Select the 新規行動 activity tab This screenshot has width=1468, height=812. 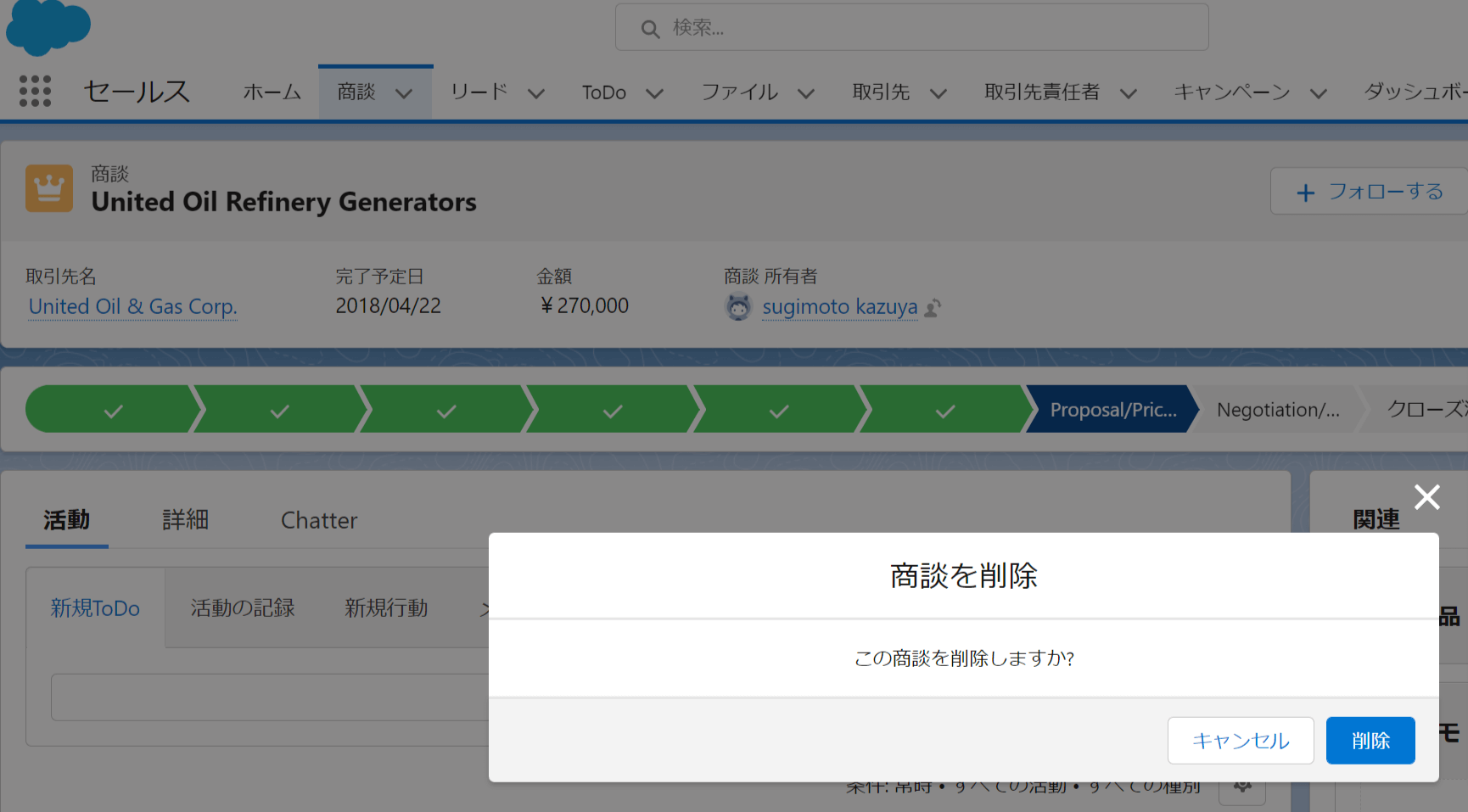click(x=386, y=608)
